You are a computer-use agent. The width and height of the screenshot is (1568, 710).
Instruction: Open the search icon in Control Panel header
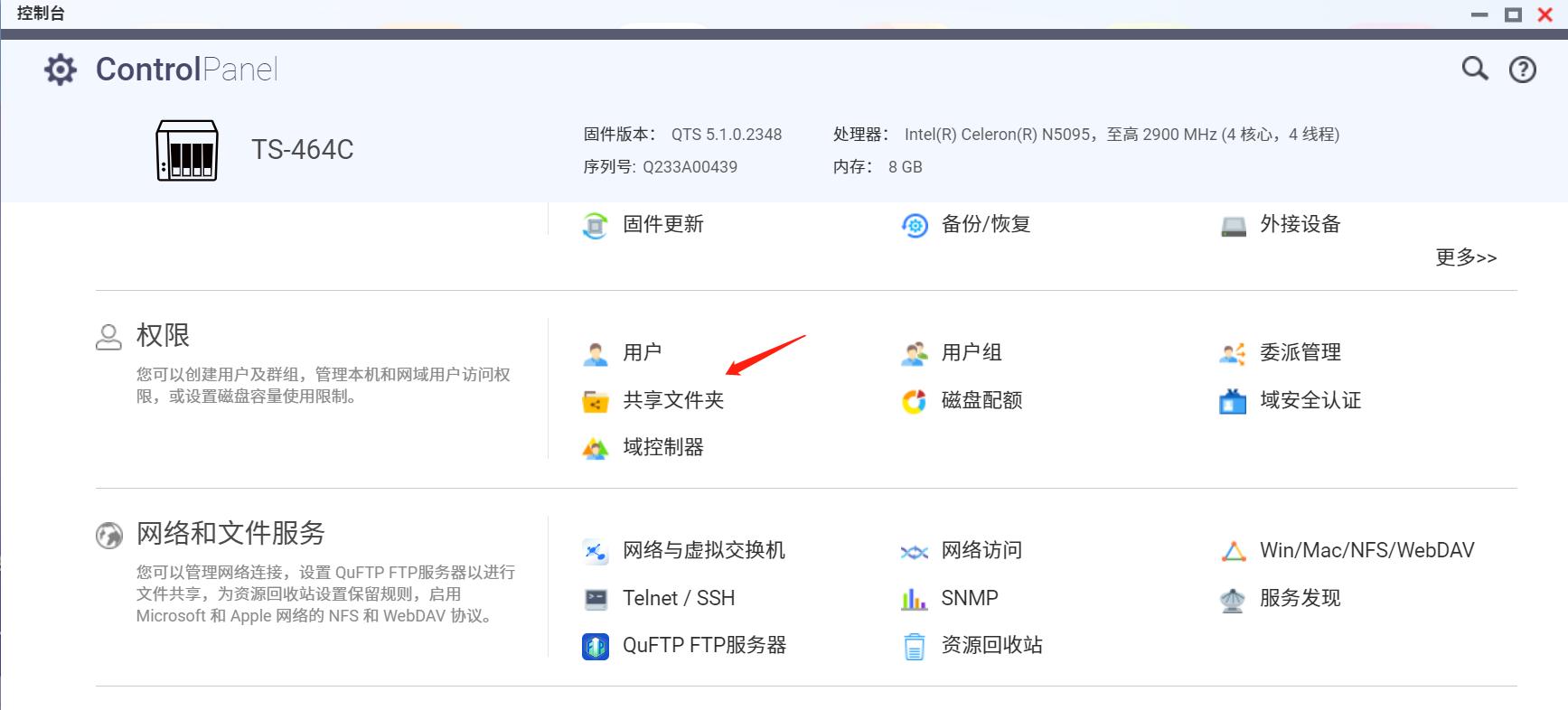(1475, 69)
